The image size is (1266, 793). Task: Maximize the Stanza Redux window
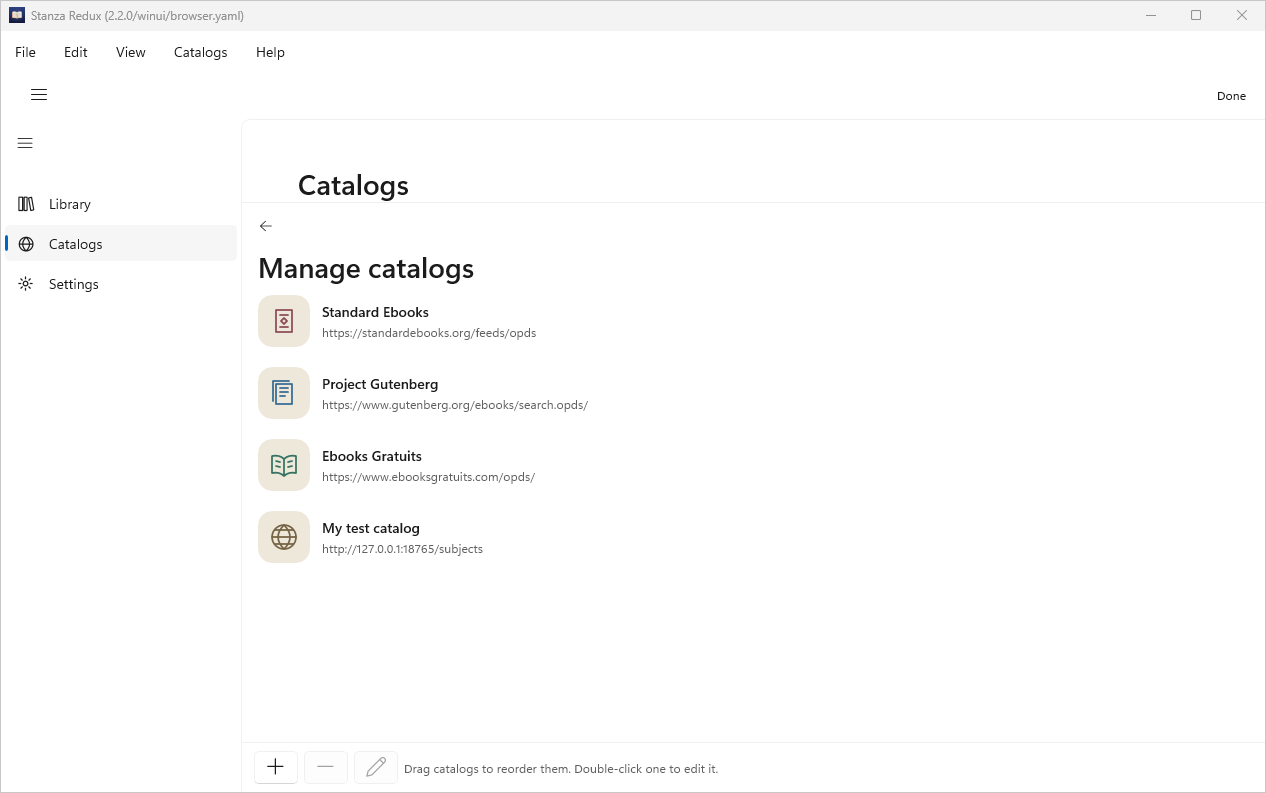click(x=1196, y=15)
